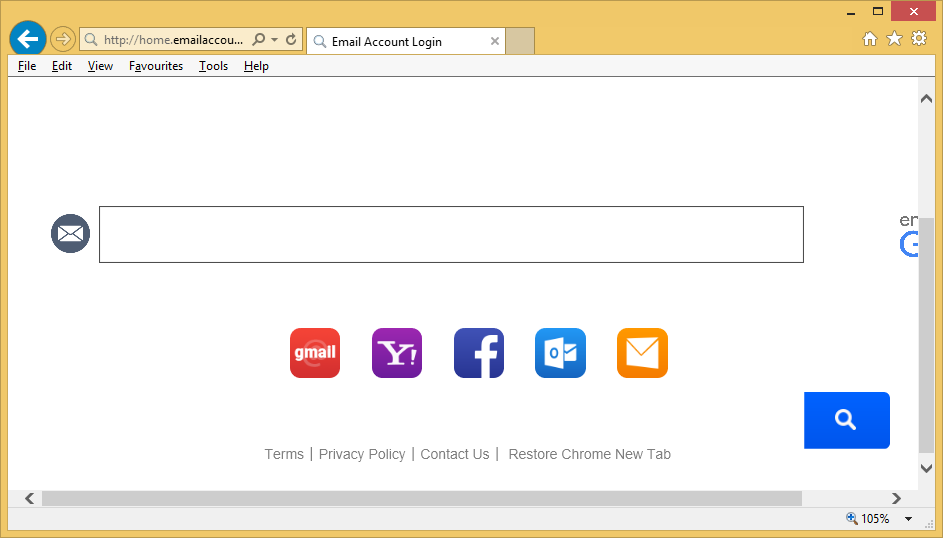Open the Tools menu
Viewport: 943px width, 538px height.
(x=213, y=66)
